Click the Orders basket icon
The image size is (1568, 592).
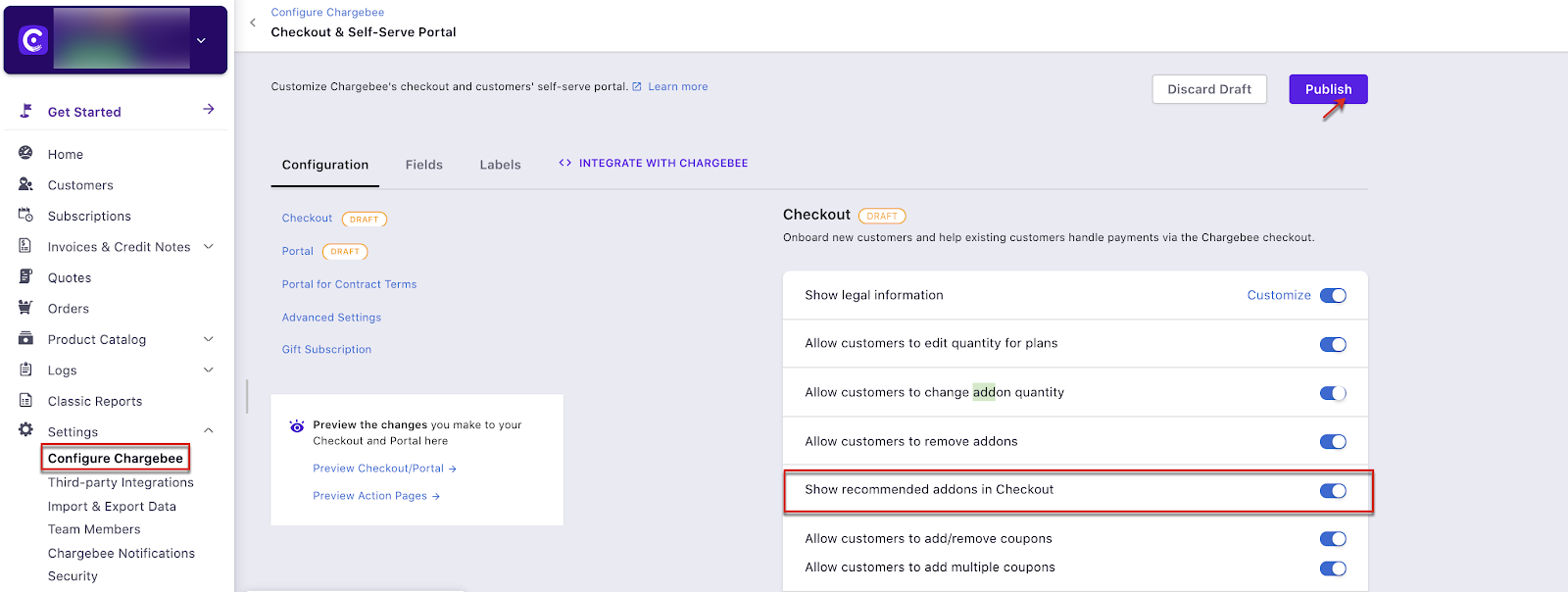pyautogui.click(x=25, y=308)
